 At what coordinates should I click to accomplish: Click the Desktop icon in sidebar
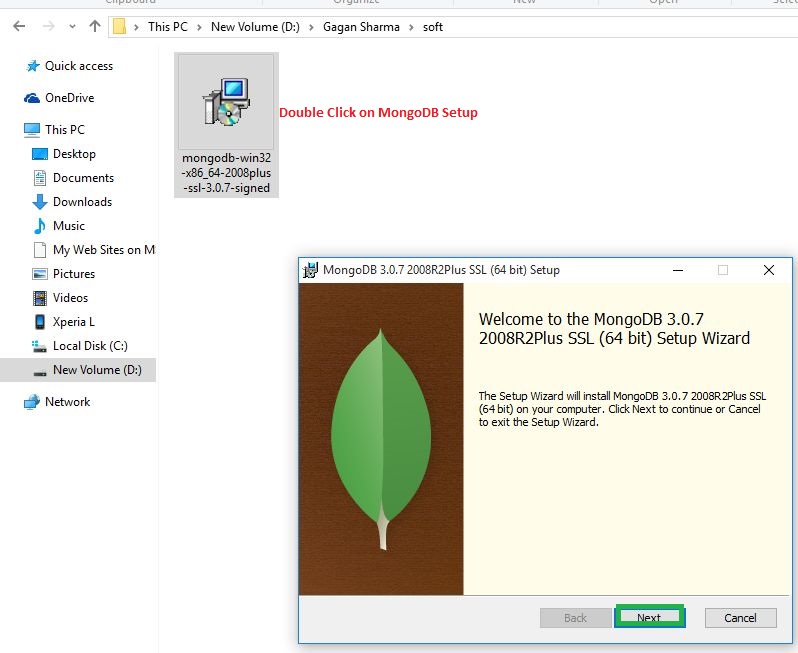tap(40, 154)
